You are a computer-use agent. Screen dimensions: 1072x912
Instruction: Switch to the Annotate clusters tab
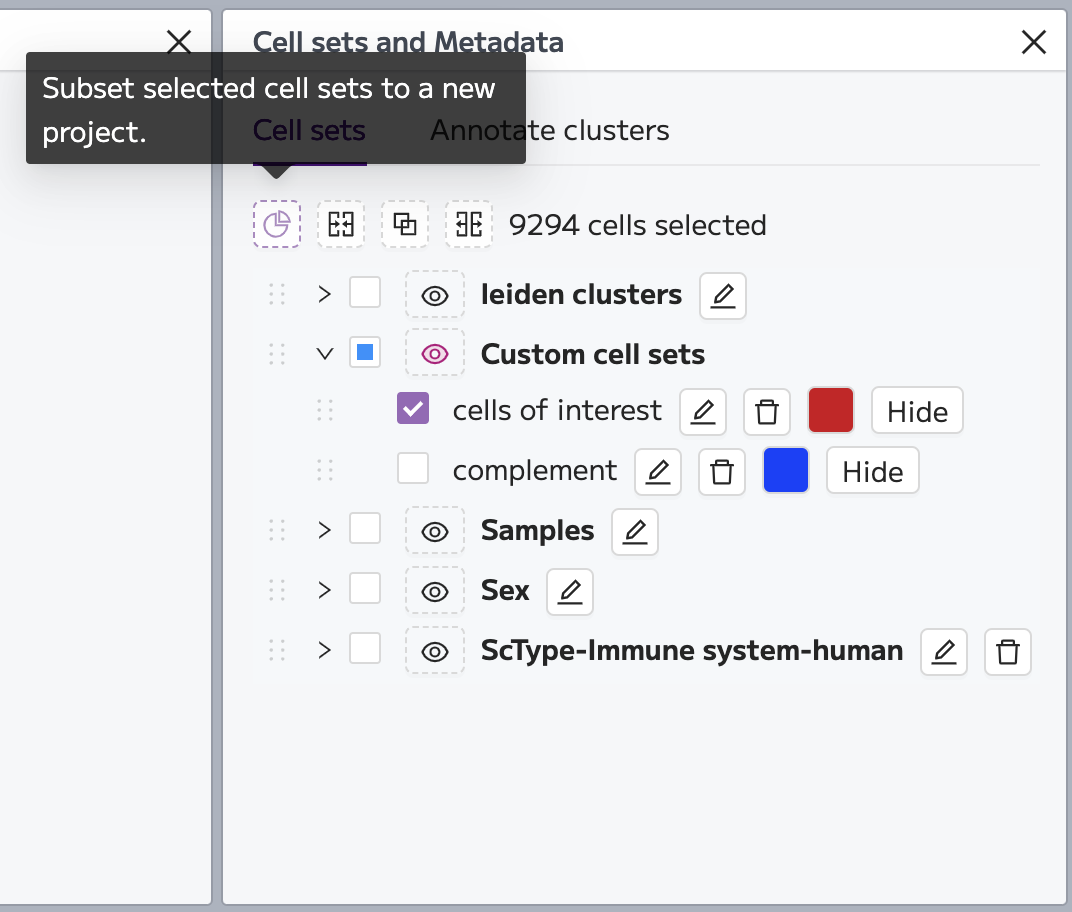(x=550, y=130)
